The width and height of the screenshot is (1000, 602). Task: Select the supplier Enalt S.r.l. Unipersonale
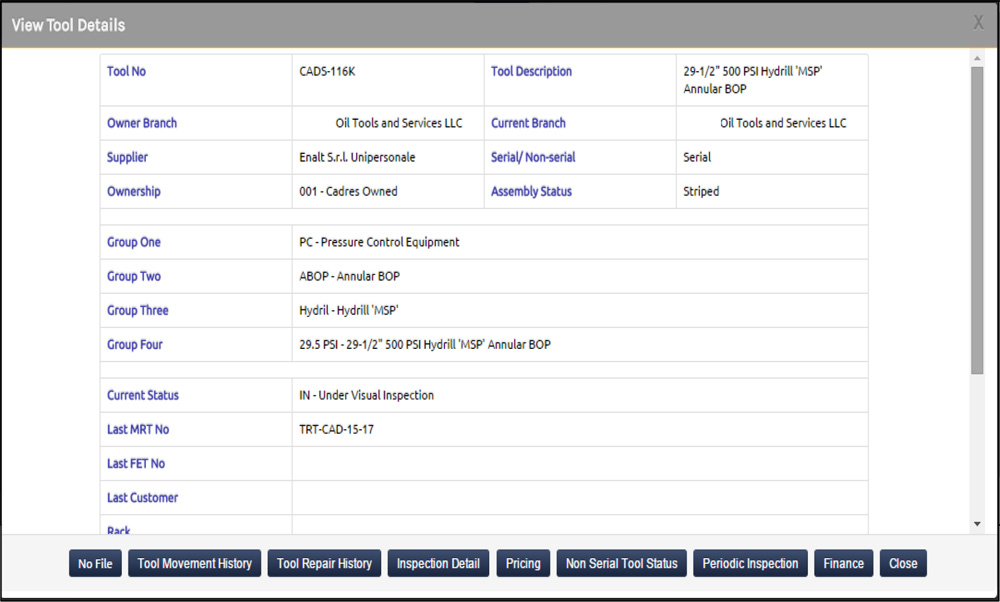357,157
